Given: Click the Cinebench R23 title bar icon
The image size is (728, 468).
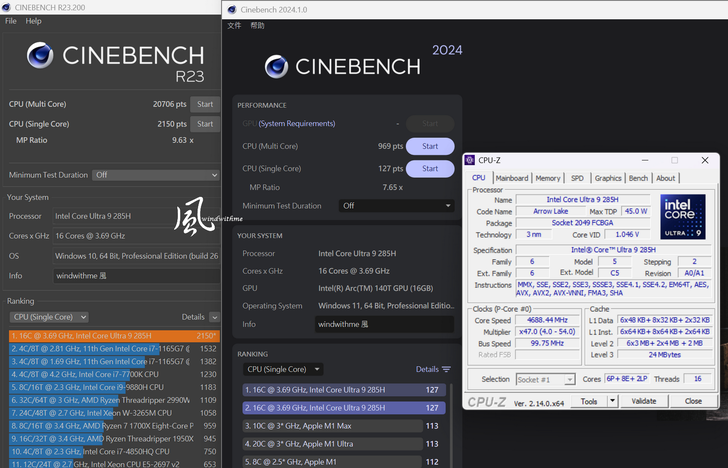Looking at the screenshot, I should click(x=7, y=5).
